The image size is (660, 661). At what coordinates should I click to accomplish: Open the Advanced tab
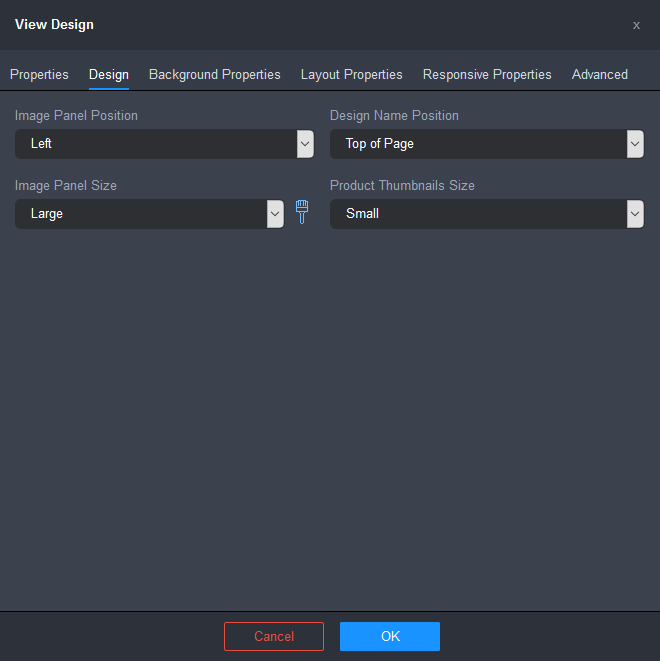(x=599, y=75)
